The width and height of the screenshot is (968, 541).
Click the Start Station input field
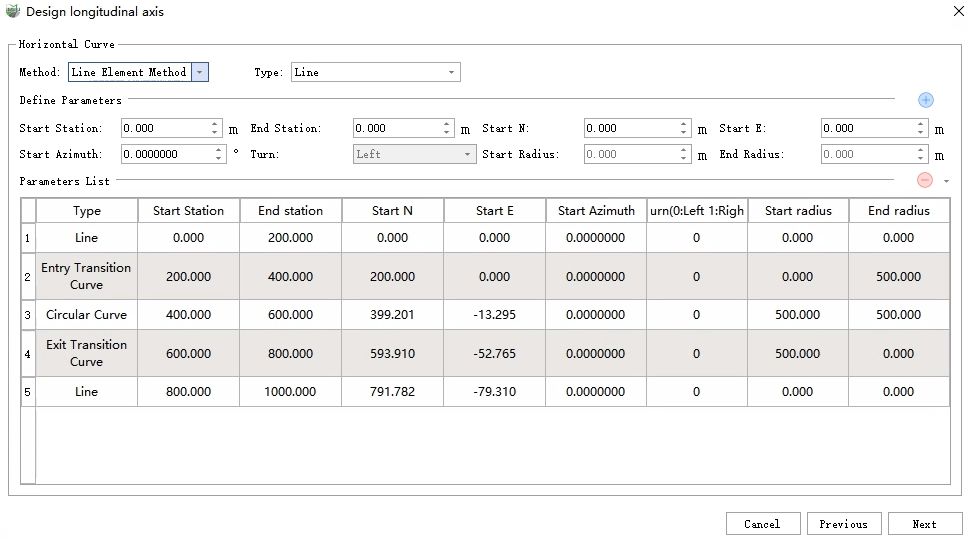tap(165, 128)
